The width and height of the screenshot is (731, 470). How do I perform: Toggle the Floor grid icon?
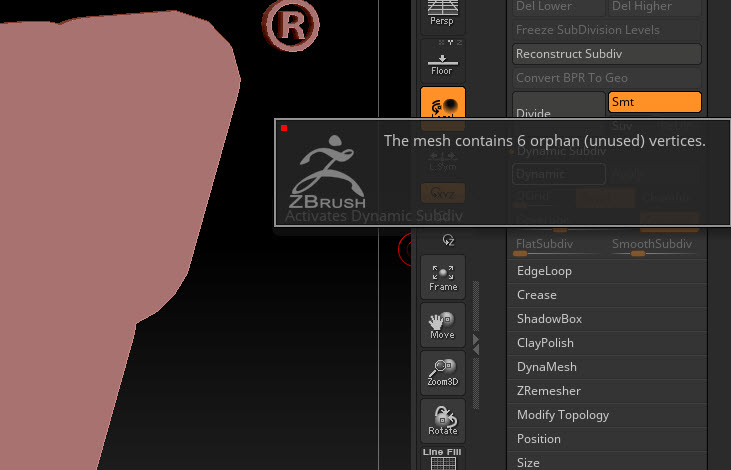coord(442,62)
